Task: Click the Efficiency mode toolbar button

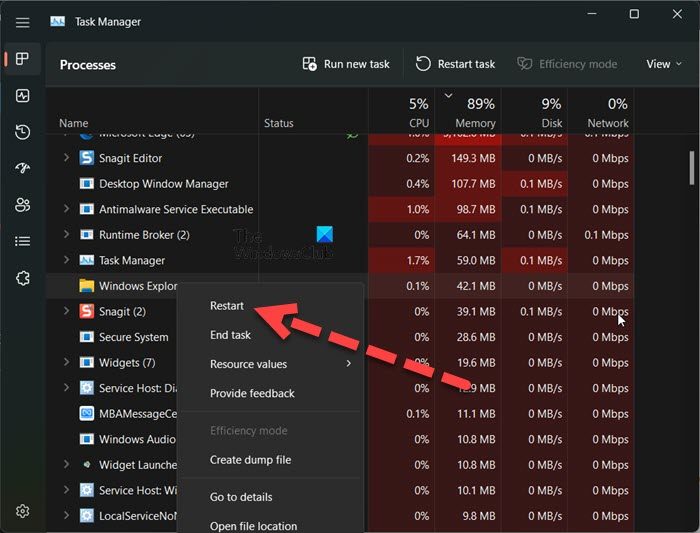Action: (567, 64)
